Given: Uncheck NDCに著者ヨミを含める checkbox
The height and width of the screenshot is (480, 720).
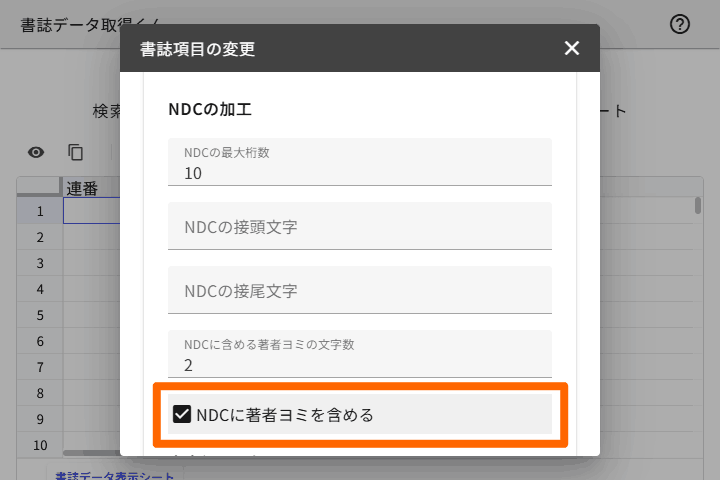Looking at the screenshot, I should [182, 414].
